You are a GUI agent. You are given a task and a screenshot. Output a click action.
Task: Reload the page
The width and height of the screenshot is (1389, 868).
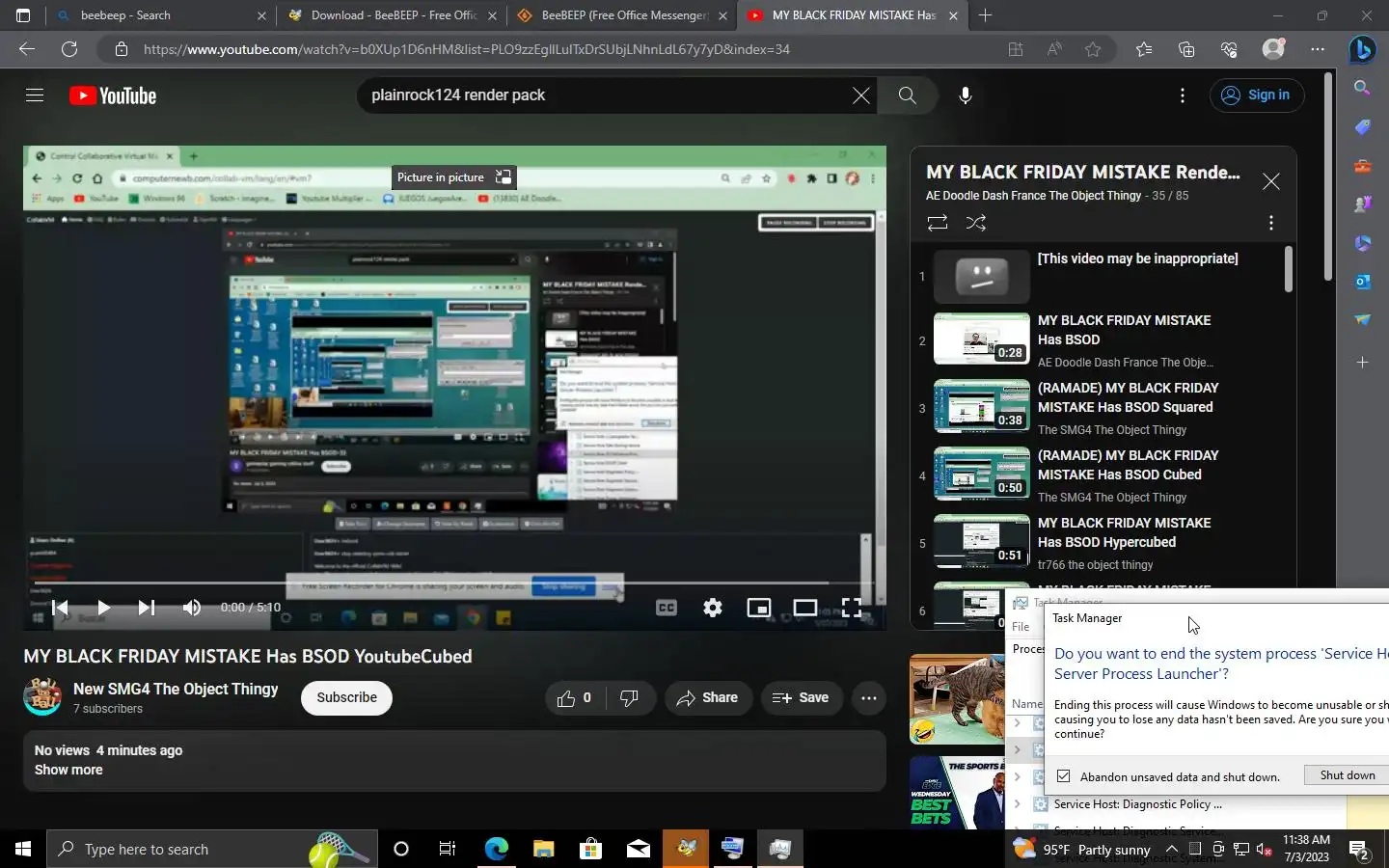[69, 49]
